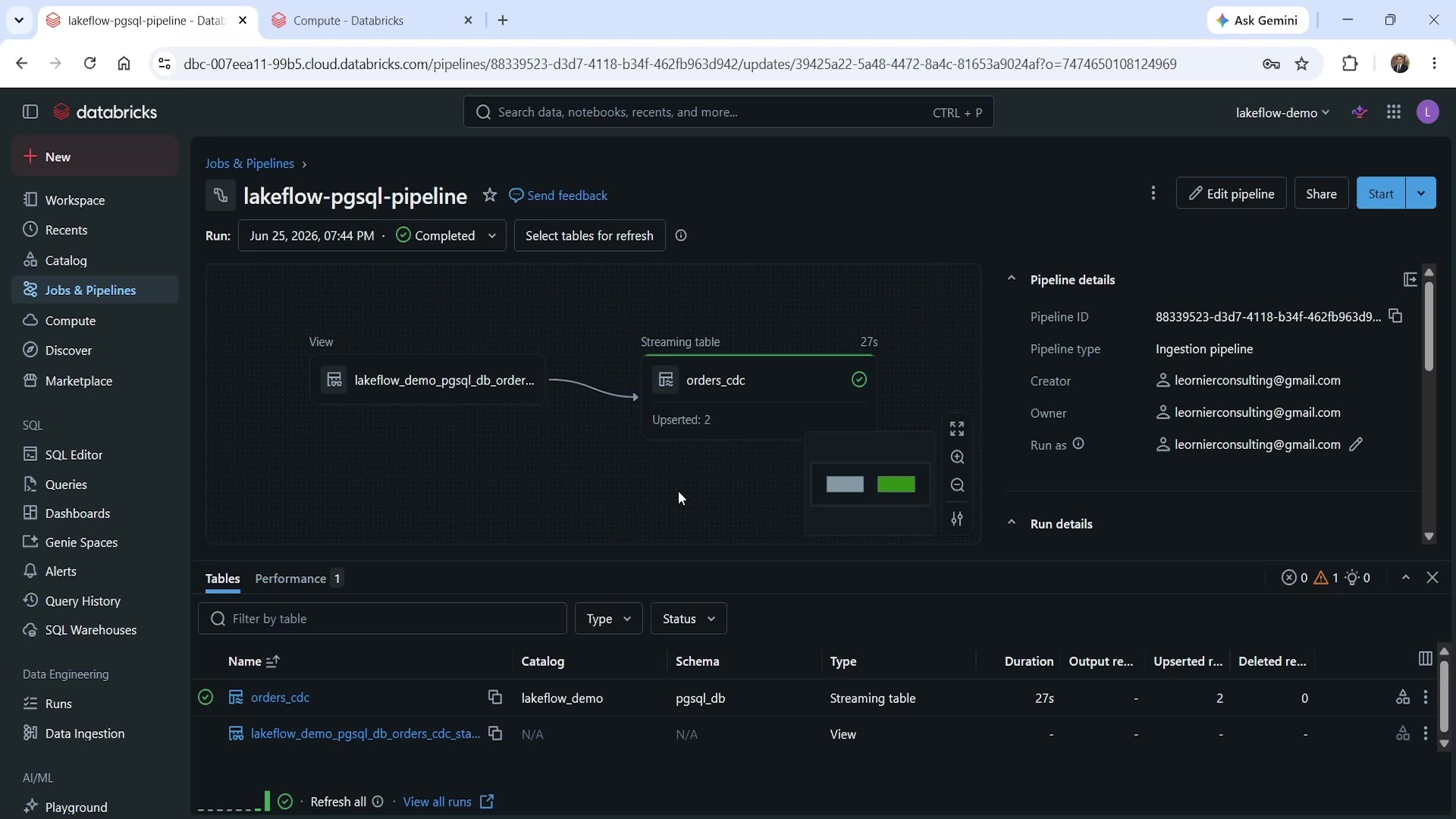Click Select tables for refresh
The image size is (1456, 819).
(589, 236)
